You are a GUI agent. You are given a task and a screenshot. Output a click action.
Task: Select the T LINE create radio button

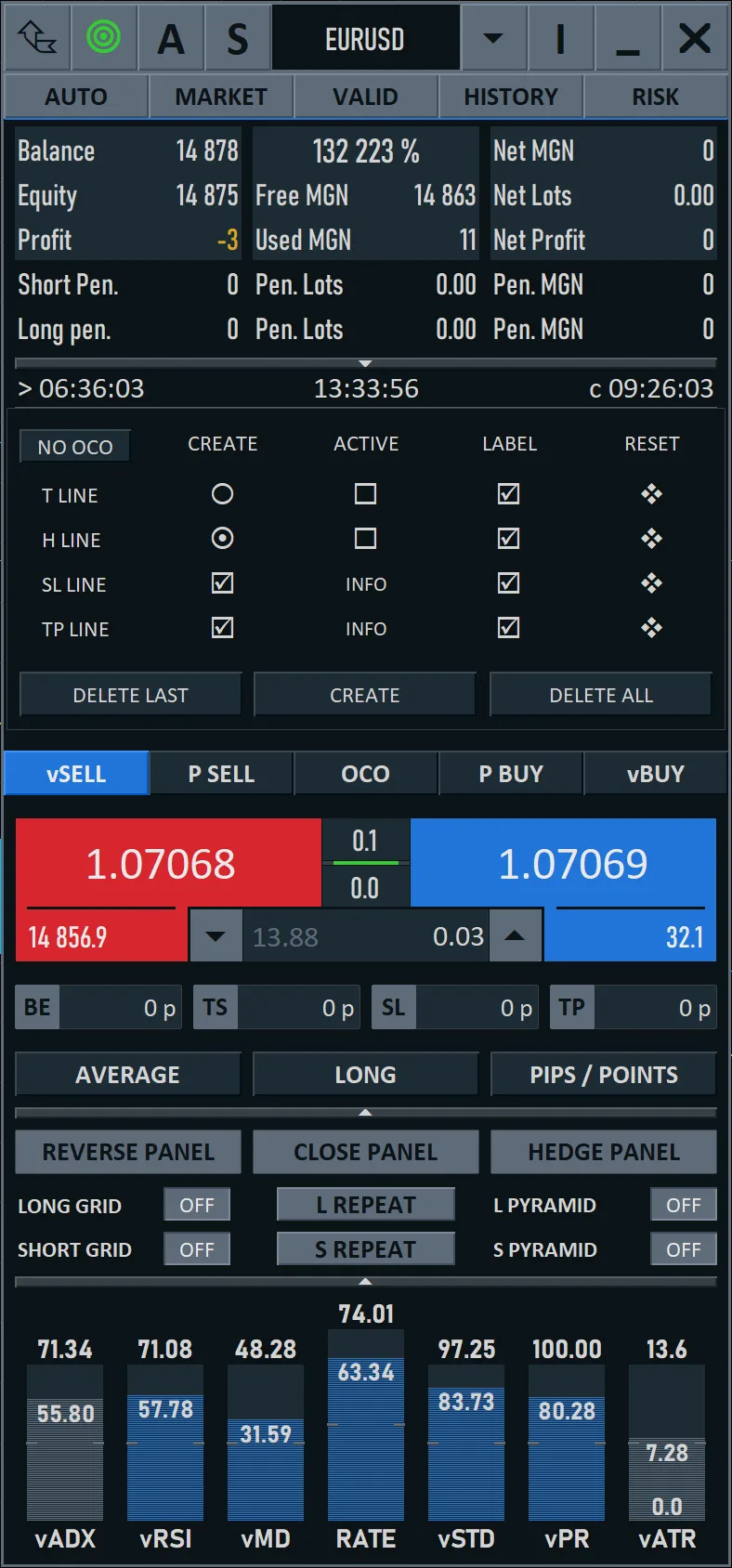(222, 494)
